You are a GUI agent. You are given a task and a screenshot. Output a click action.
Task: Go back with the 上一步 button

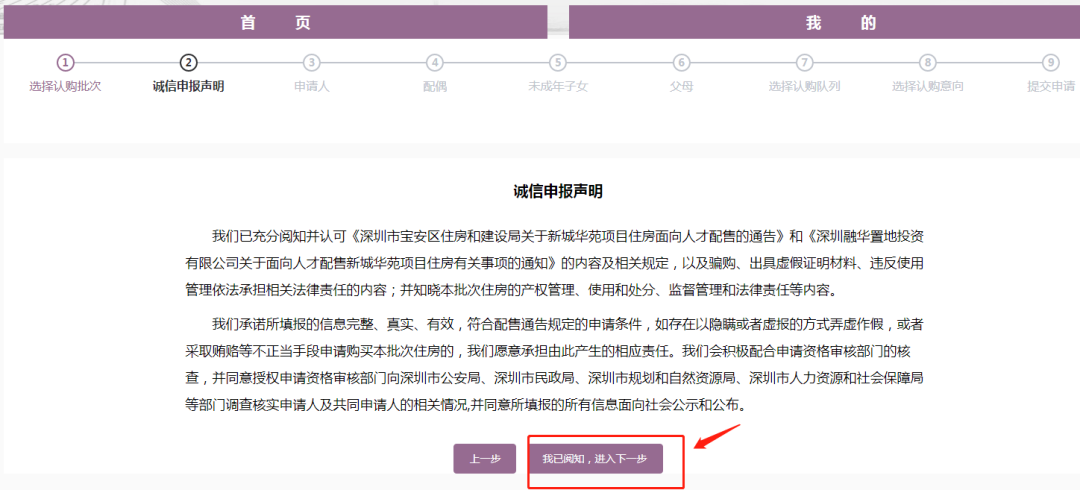point(484,459)
